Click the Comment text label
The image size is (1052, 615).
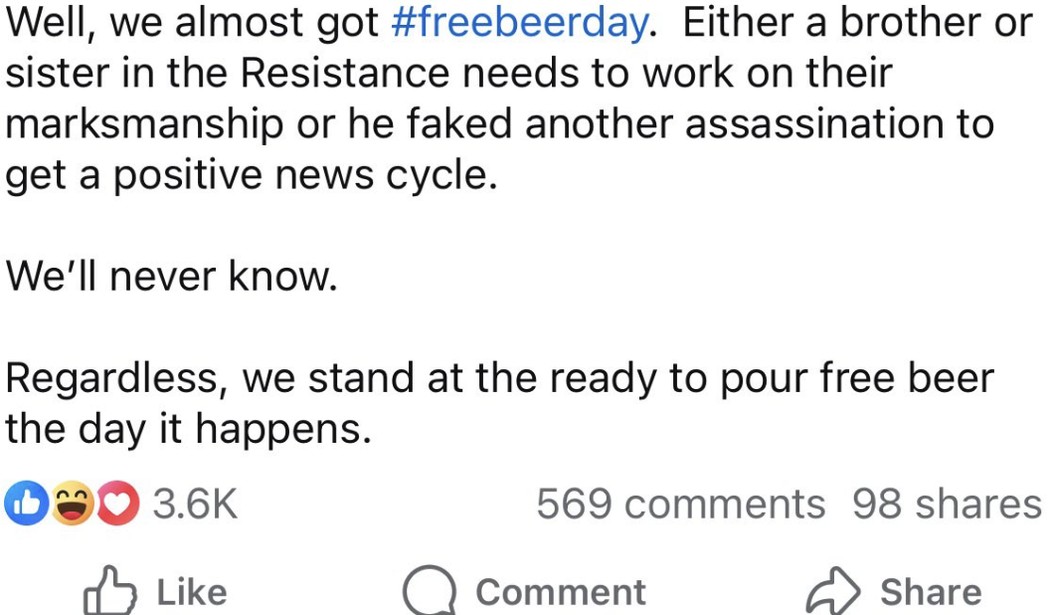560,592
